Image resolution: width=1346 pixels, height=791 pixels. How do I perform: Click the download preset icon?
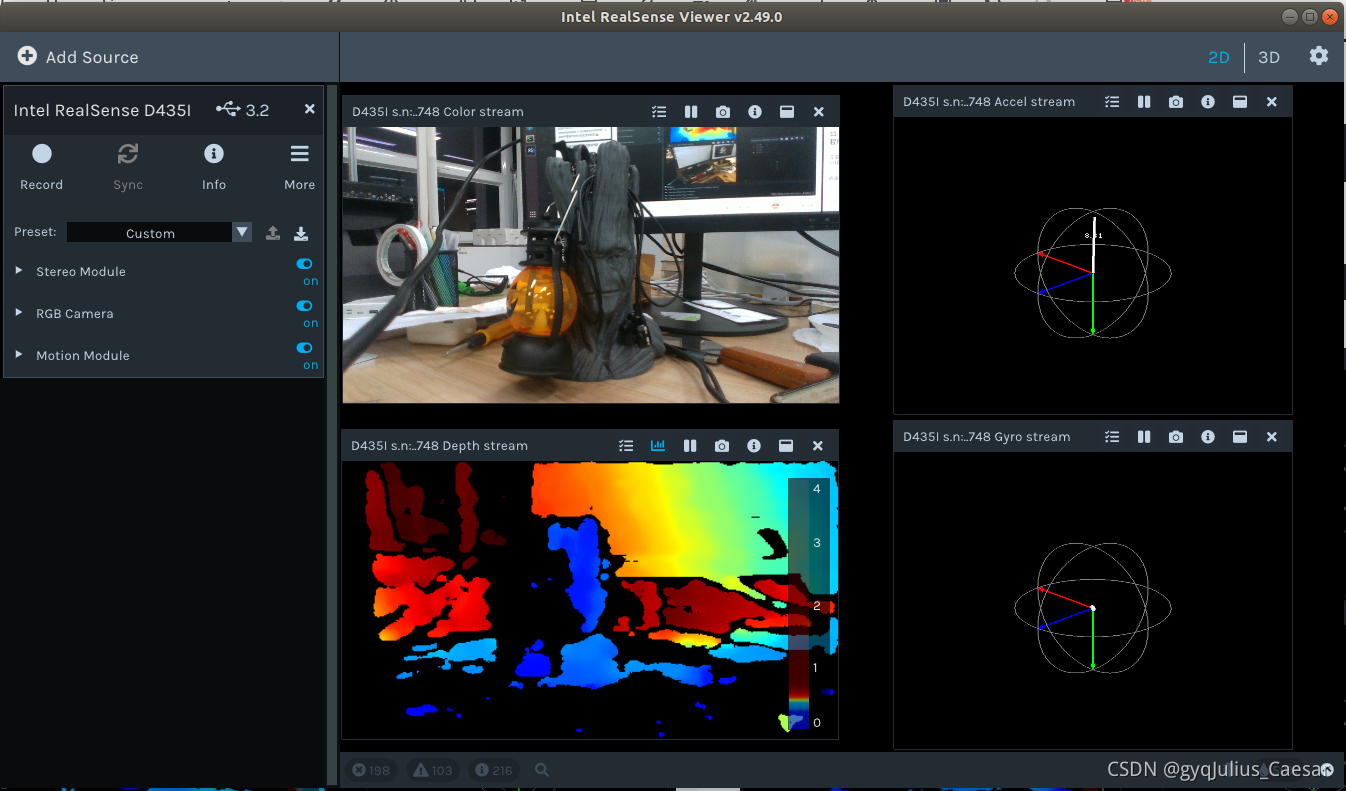click(301, 233)
